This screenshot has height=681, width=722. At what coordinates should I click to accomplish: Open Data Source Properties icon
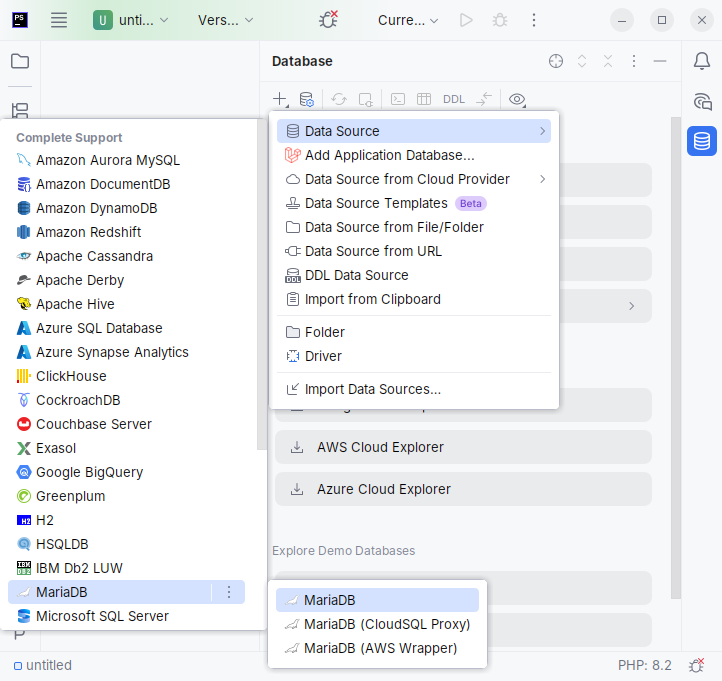click(x=306, y=99)
